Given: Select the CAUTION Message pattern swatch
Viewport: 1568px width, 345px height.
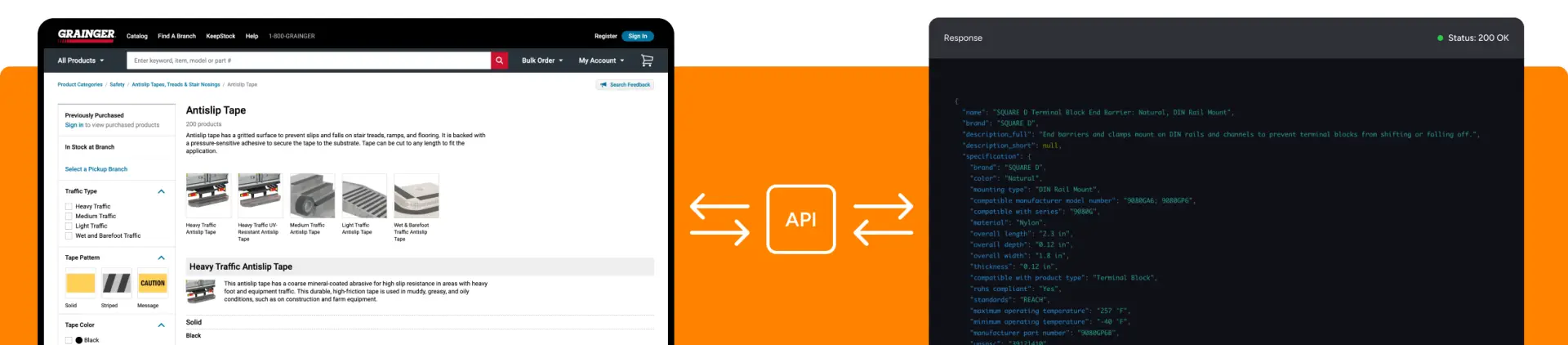Looking at the screenshot, I should (x=153, y=283).
